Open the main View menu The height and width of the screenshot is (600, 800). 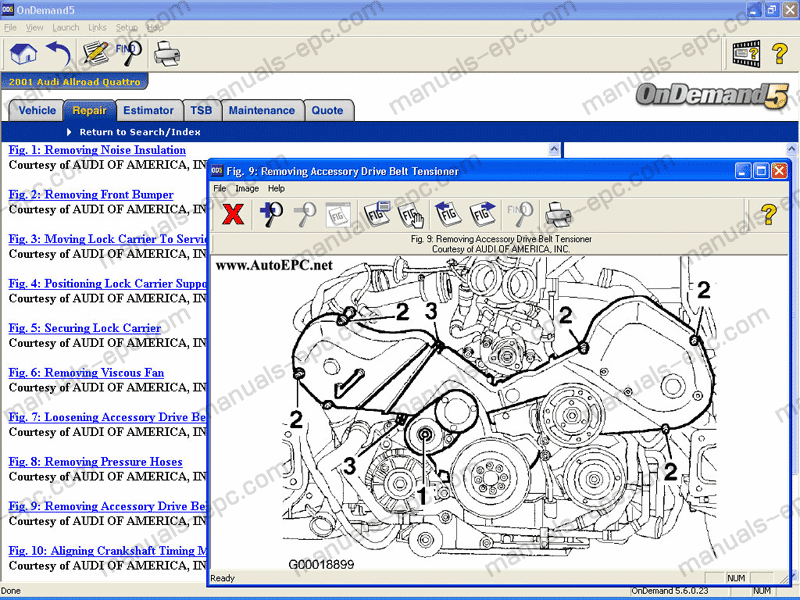click(35, 28)
